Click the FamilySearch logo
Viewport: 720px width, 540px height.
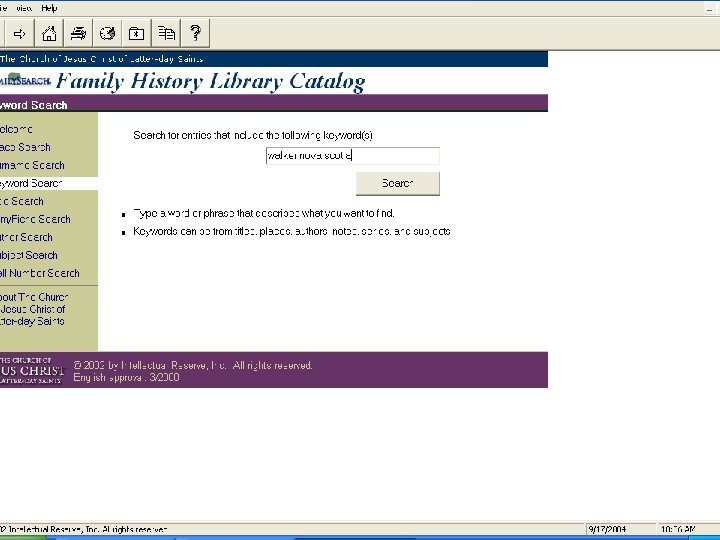click(x=26, y=80)
